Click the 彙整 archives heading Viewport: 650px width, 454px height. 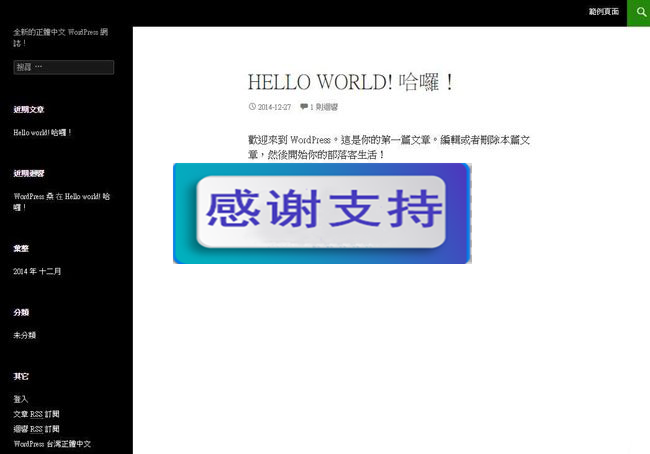[x=21, y=248]
